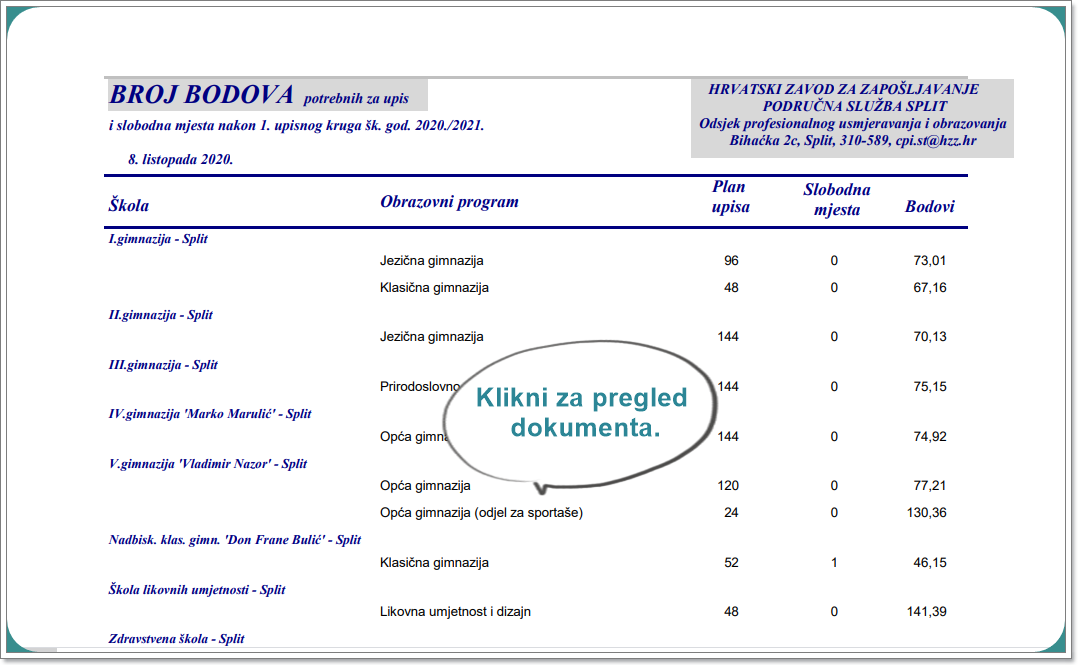Click the points value "74,92"
Screen dimensions: 1078x665
(x=930, y=437)
